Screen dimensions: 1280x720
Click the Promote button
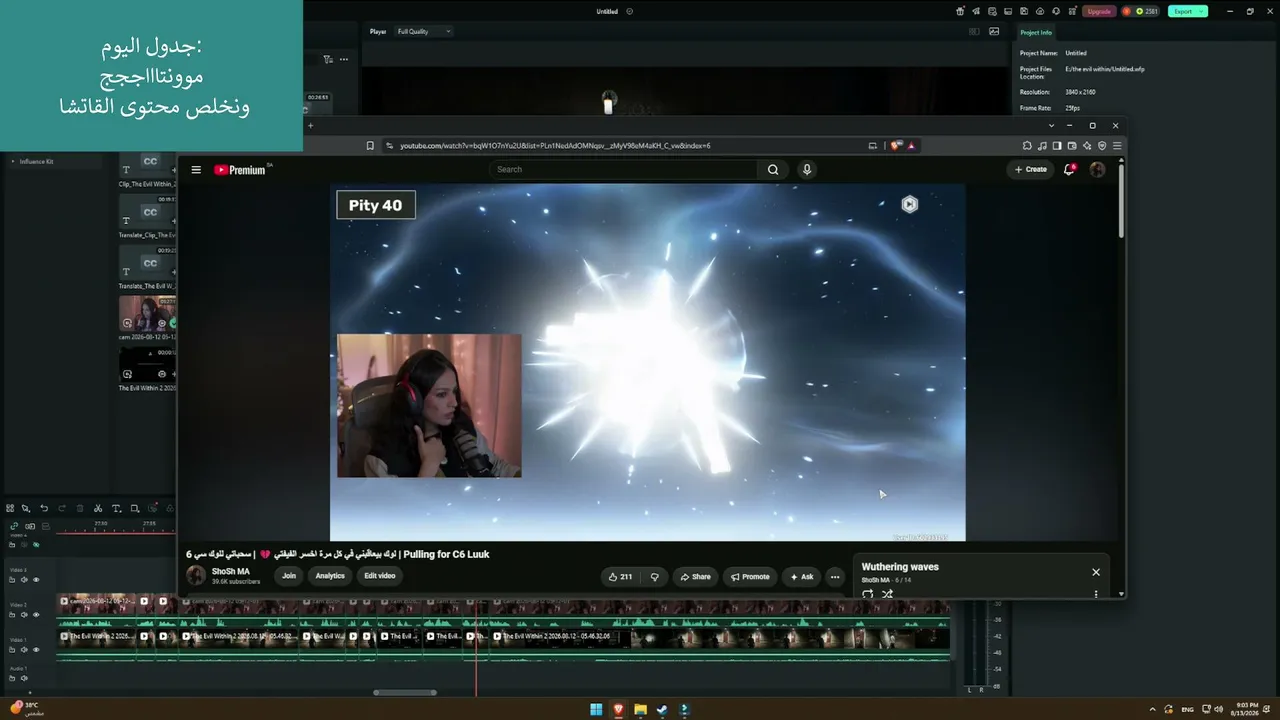coord(750,577)
